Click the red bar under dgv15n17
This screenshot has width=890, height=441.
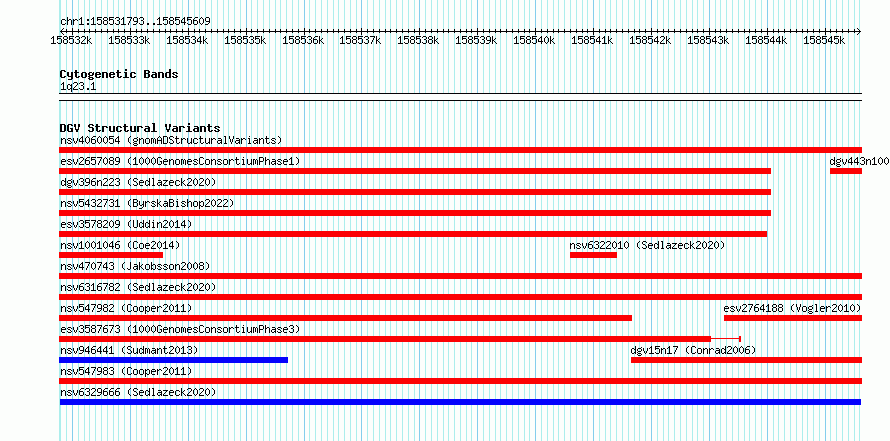[746, 360]
